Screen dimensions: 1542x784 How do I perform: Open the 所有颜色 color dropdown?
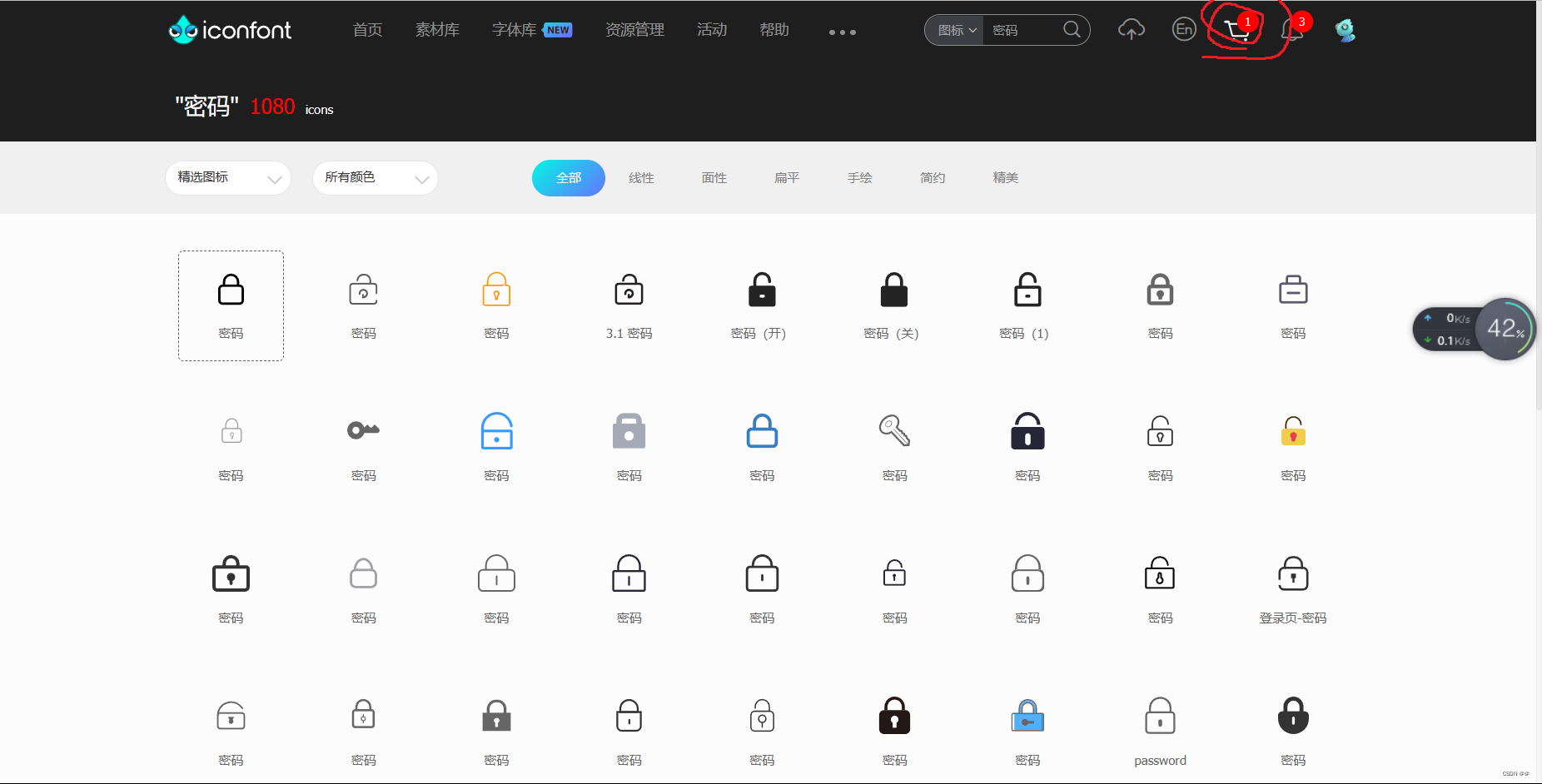[x=376, y=178]
